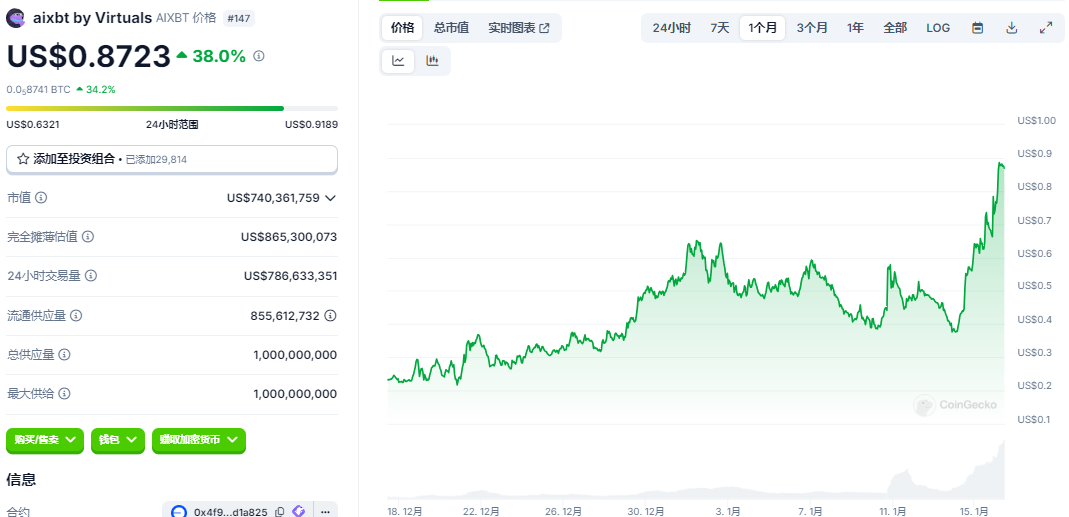Viewport: 1069px width, 517px height.
Task: Click the price chart peak near US$0.9
Action: coord(1000,164)
